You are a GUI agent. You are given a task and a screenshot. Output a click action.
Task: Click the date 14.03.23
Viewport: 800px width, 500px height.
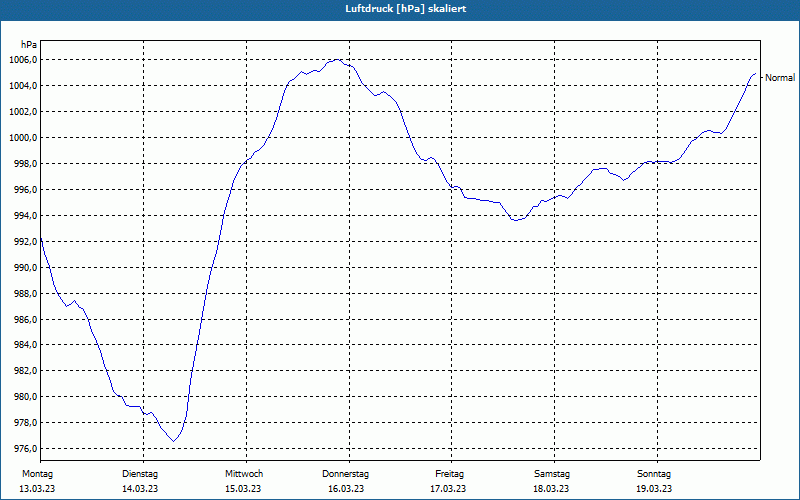point(140,489)
